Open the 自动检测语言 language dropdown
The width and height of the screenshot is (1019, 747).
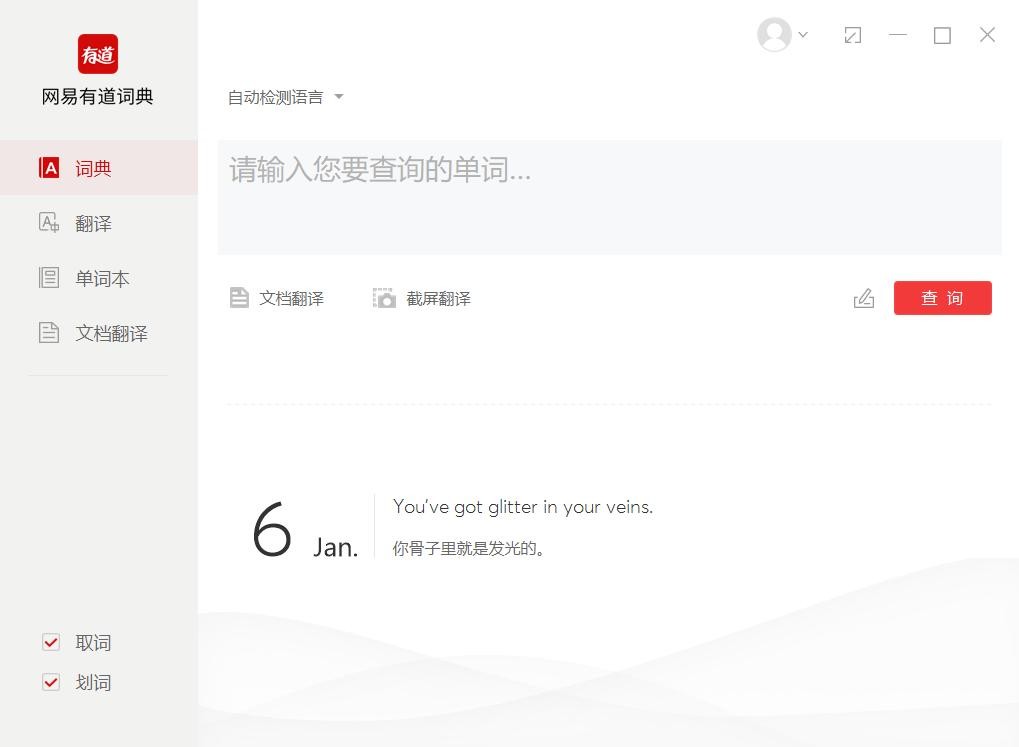[x=285, y=98]
